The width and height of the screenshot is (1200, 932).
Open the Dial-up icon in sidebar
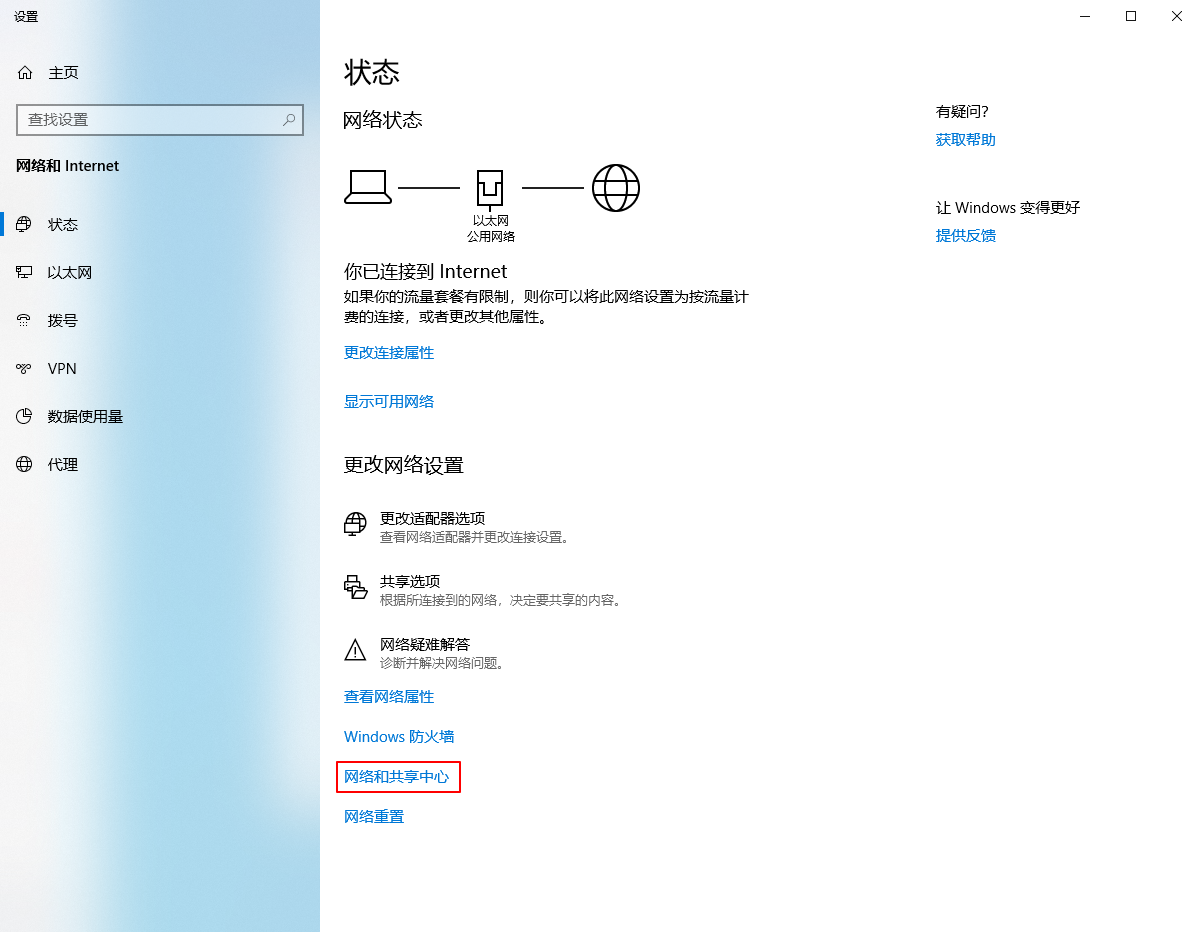tap(25, 320)
